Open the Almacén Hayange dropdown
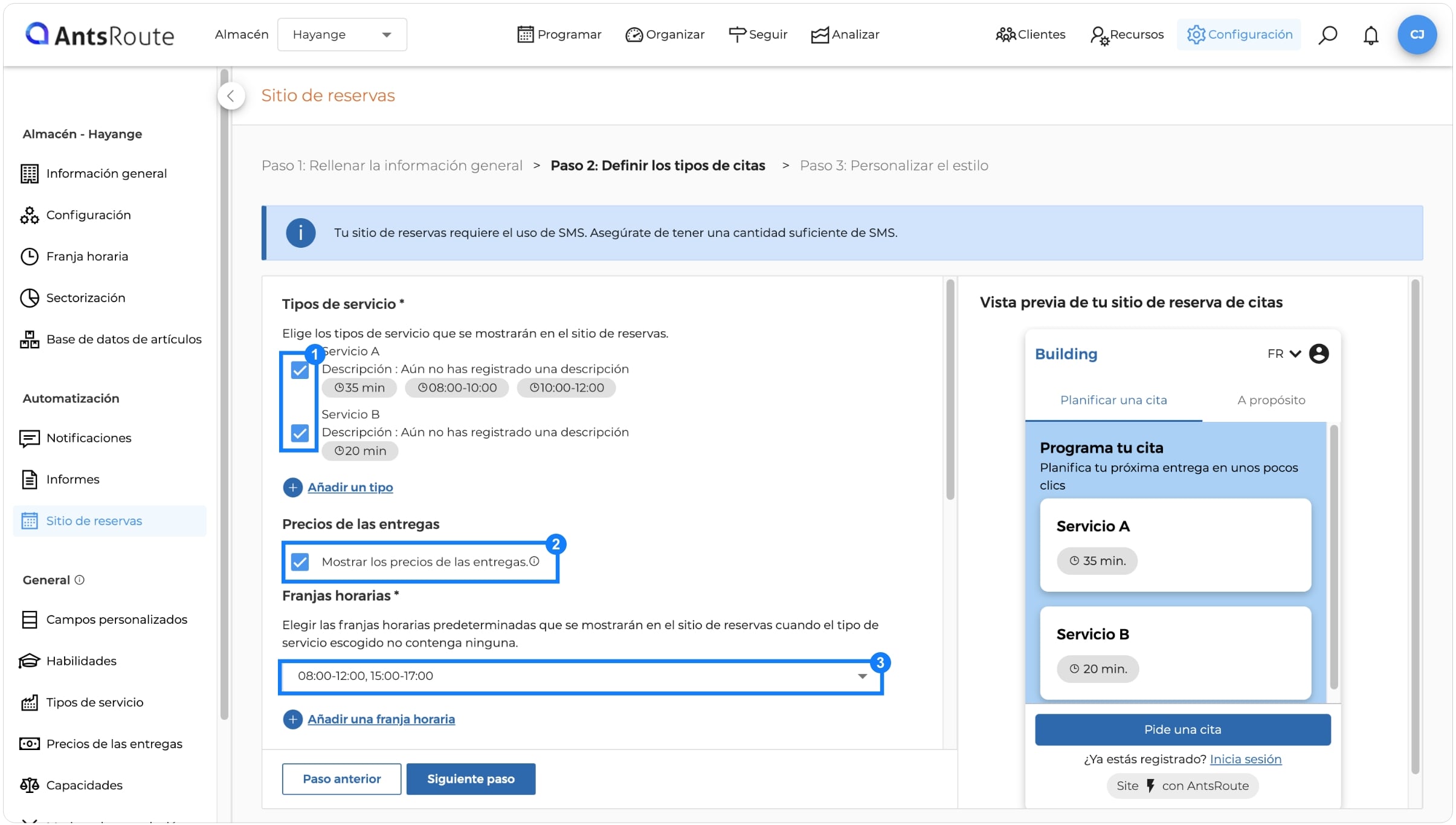Viewport: 1456px width, 825px height. (342, 34)
